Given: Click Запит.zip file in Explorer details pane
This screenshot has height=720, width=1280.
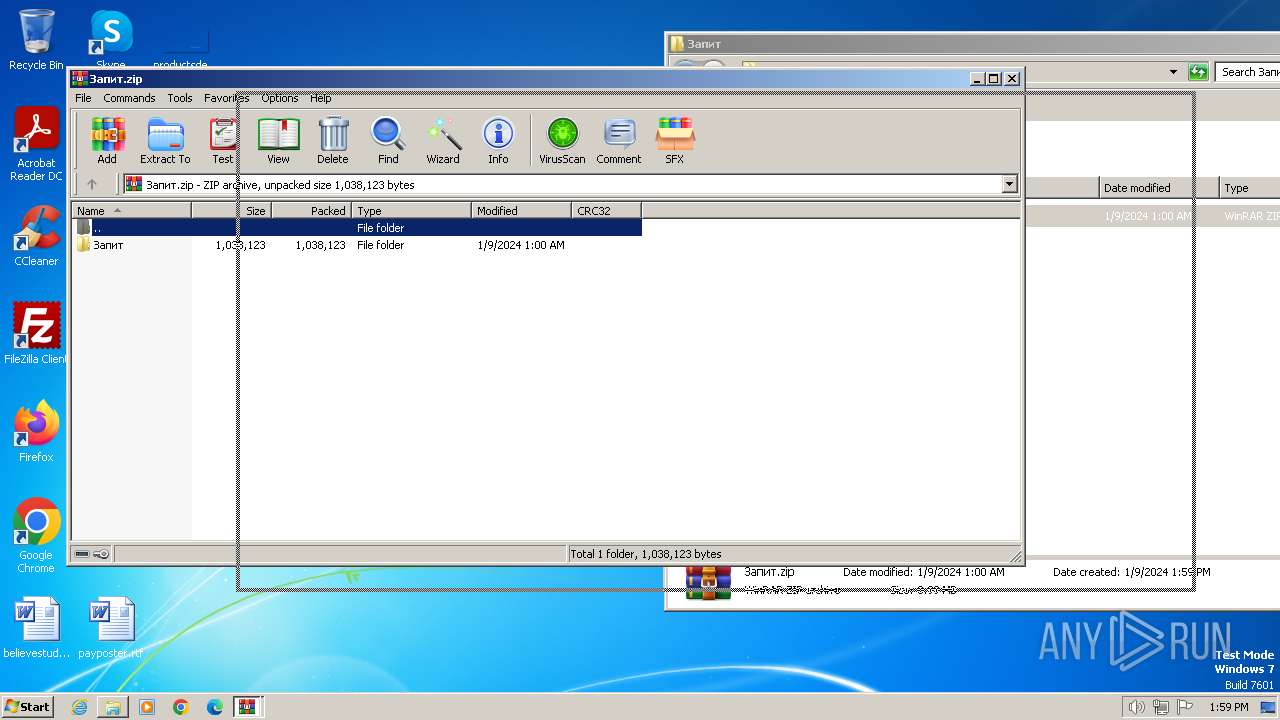Looking at the screenshot, I should (769, 572).
